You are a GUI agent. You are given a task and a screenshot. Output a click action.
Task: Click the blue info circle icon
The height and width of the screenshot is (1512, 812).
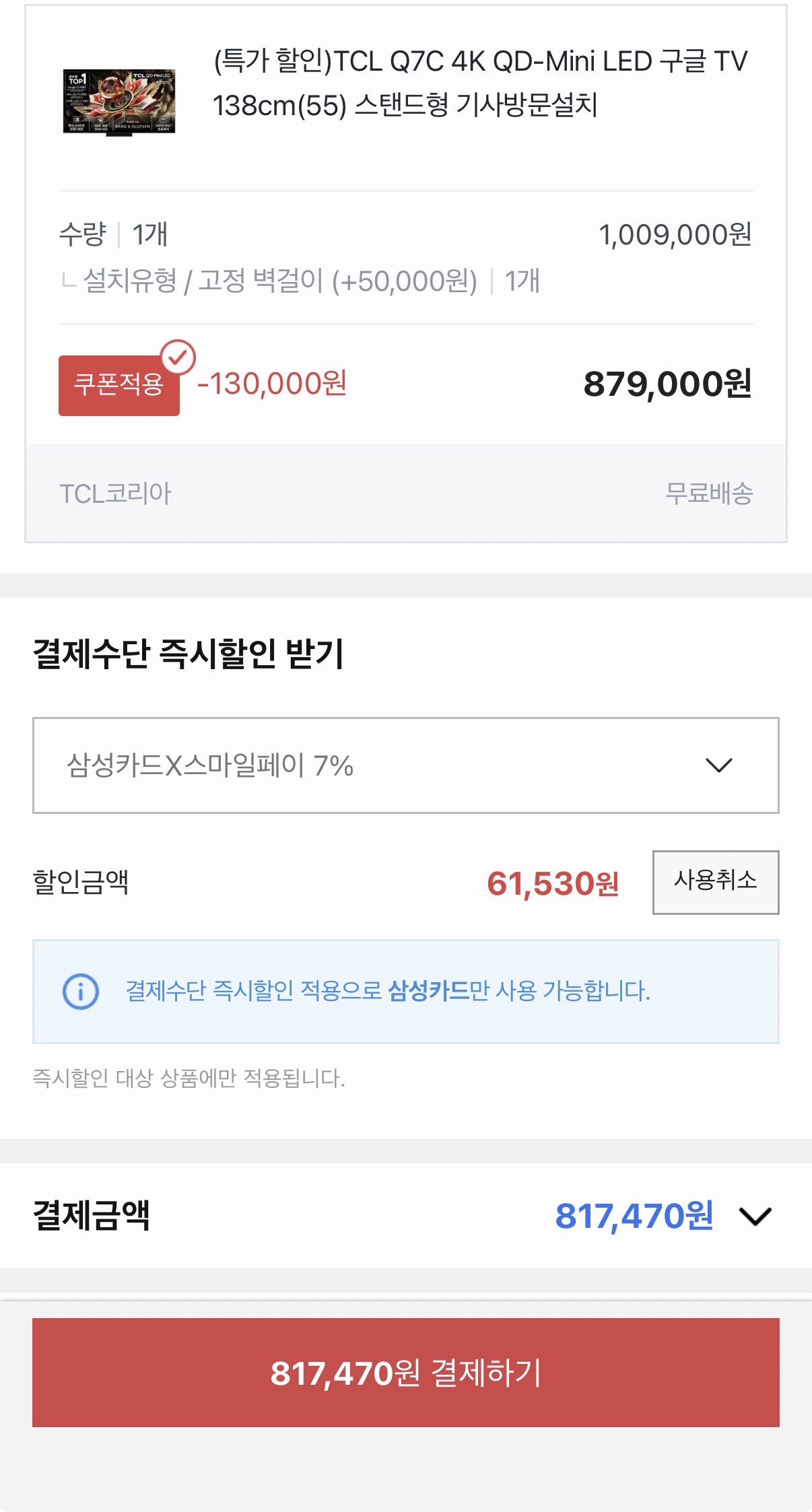point(81,992)
